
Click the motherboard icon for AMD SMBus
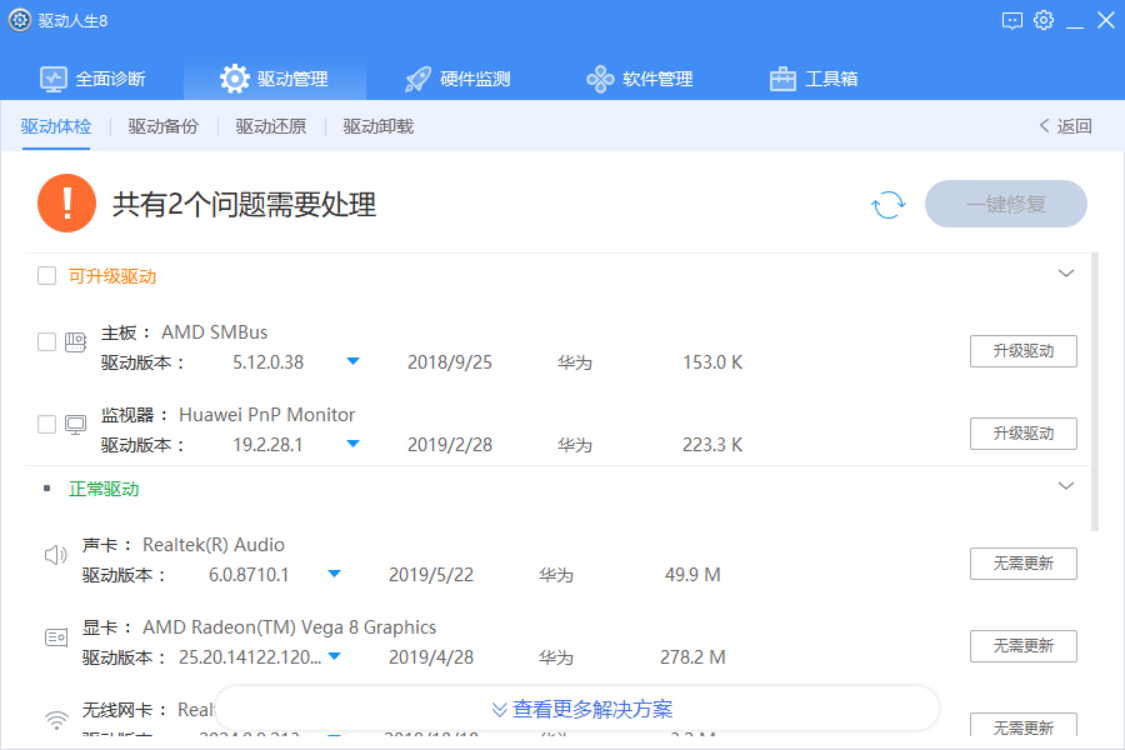pyautogui.click(x=75, y=342)
